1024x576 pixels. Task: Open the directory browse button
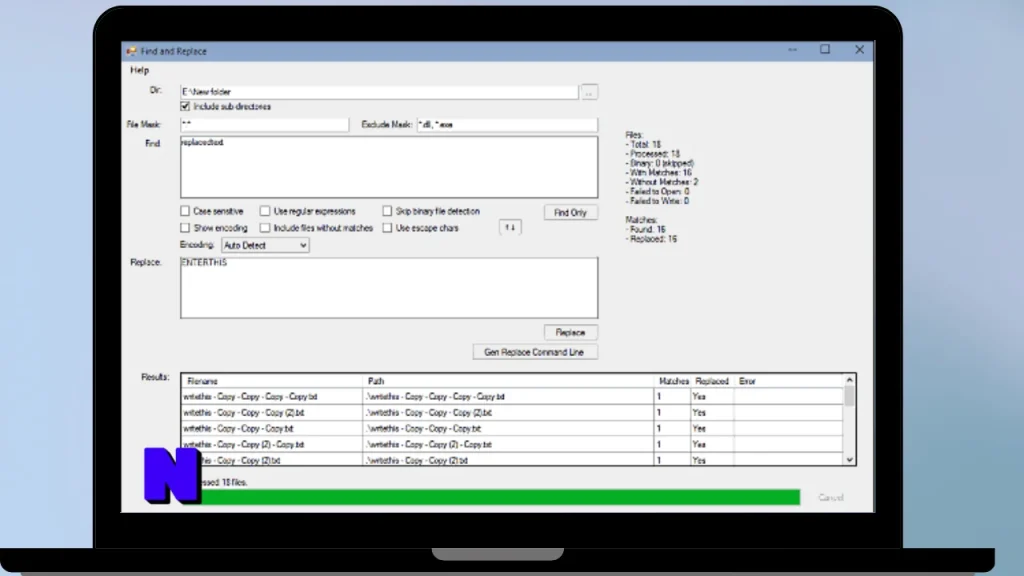click(588, 92)
